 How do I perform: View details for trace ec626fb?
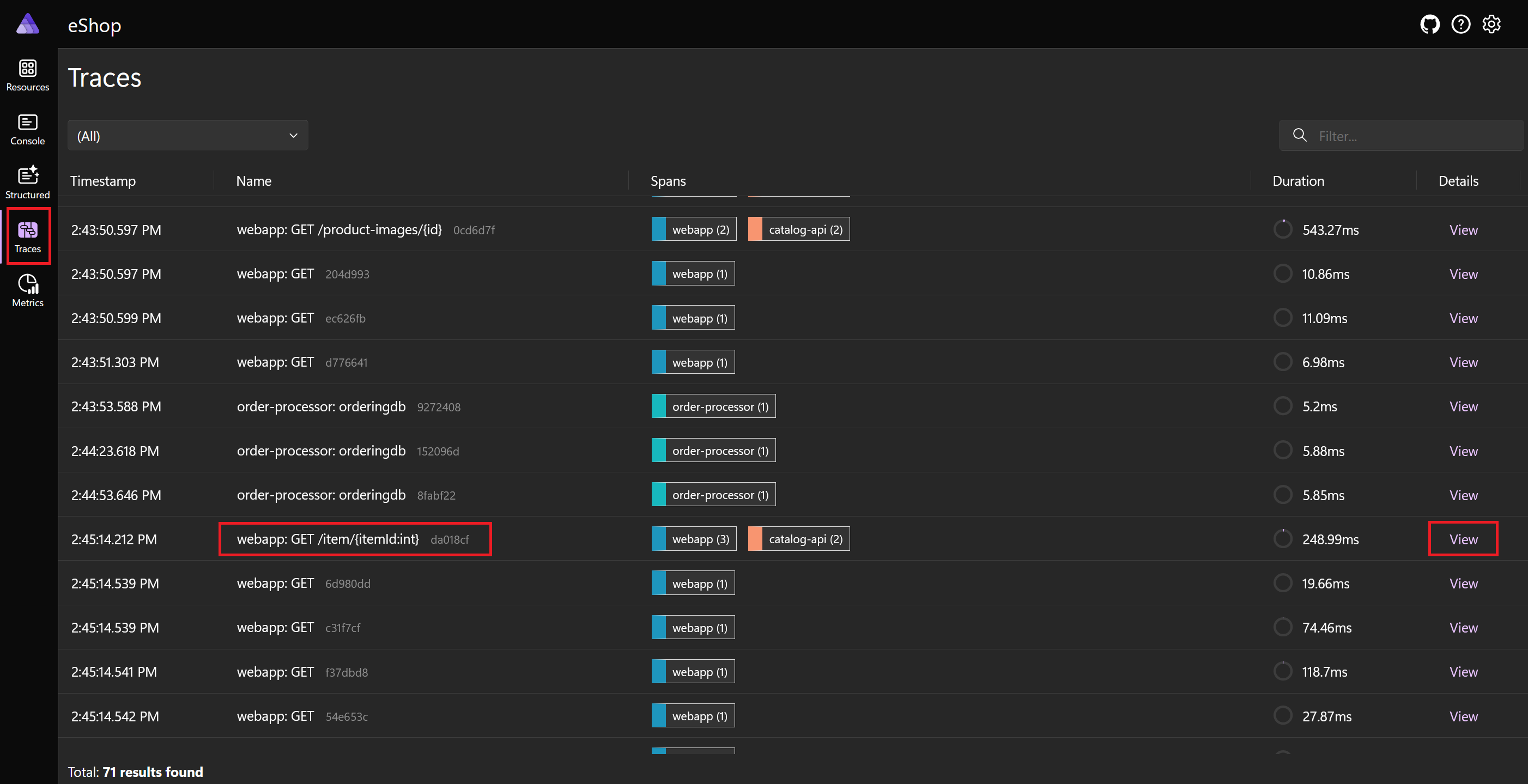[x=1463, y=318]
